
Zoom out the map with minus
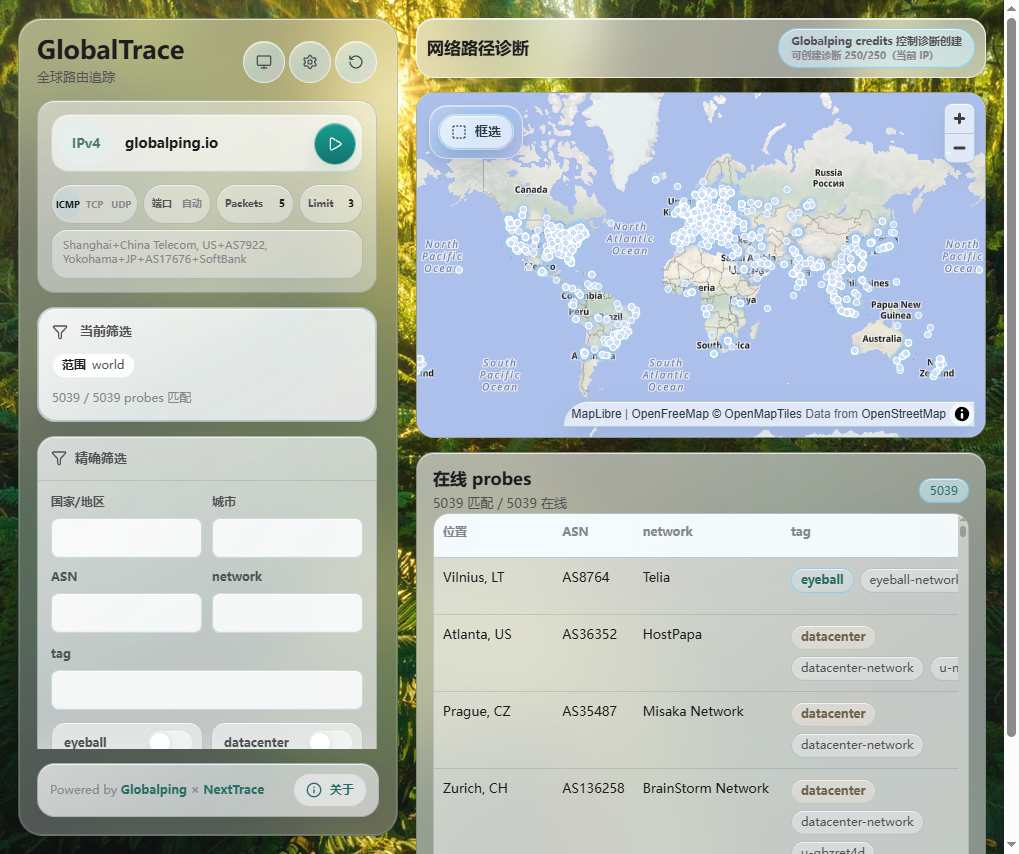959,148
